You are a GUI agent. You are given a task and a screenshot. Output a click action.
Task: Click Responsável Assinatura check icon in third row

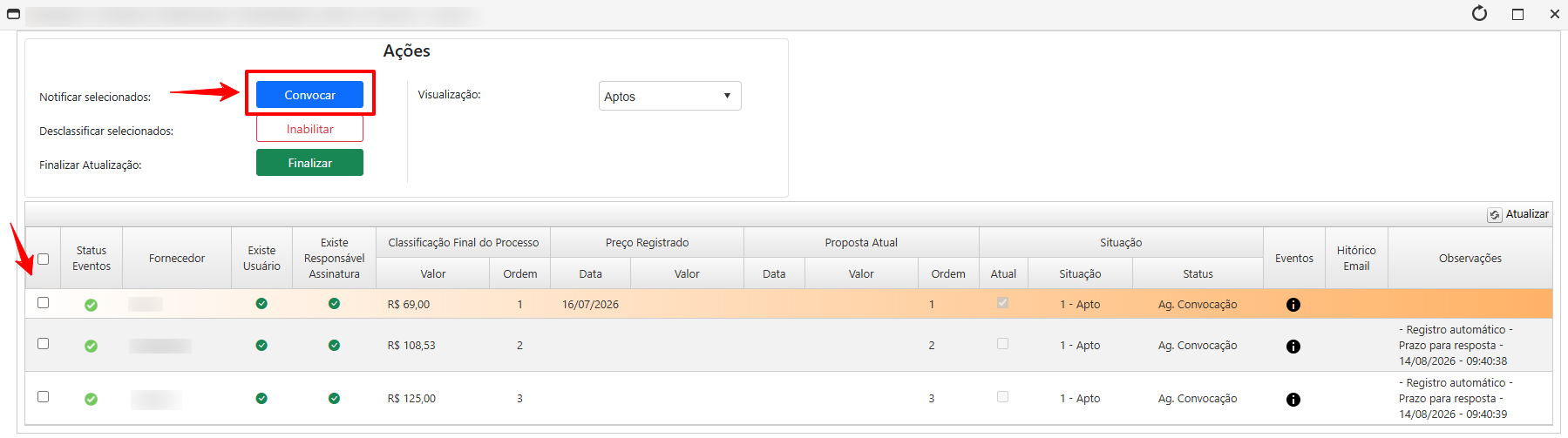click(x=334, y=399)
